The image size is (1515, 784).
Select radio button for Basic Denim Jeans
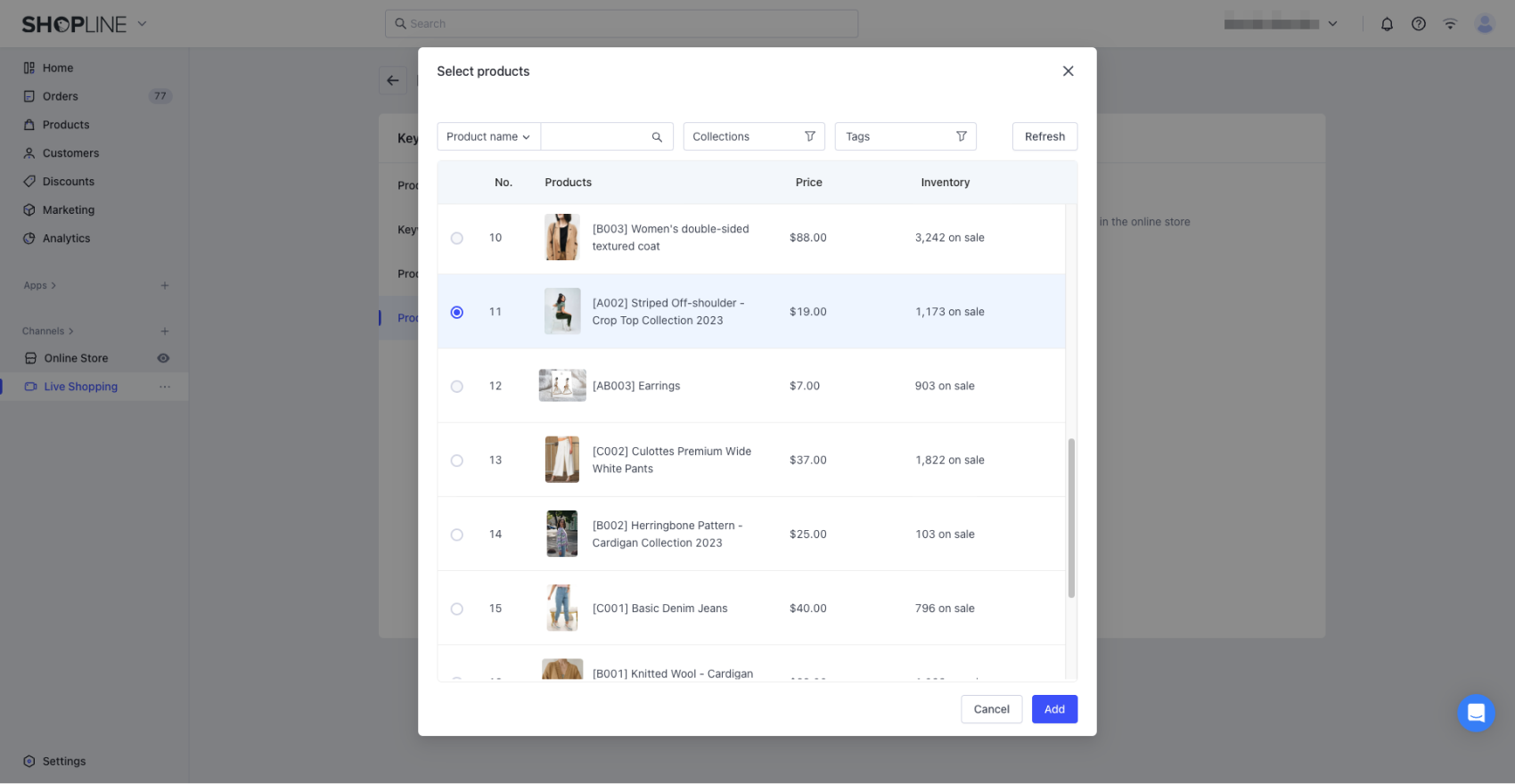[x=457, y=609]
